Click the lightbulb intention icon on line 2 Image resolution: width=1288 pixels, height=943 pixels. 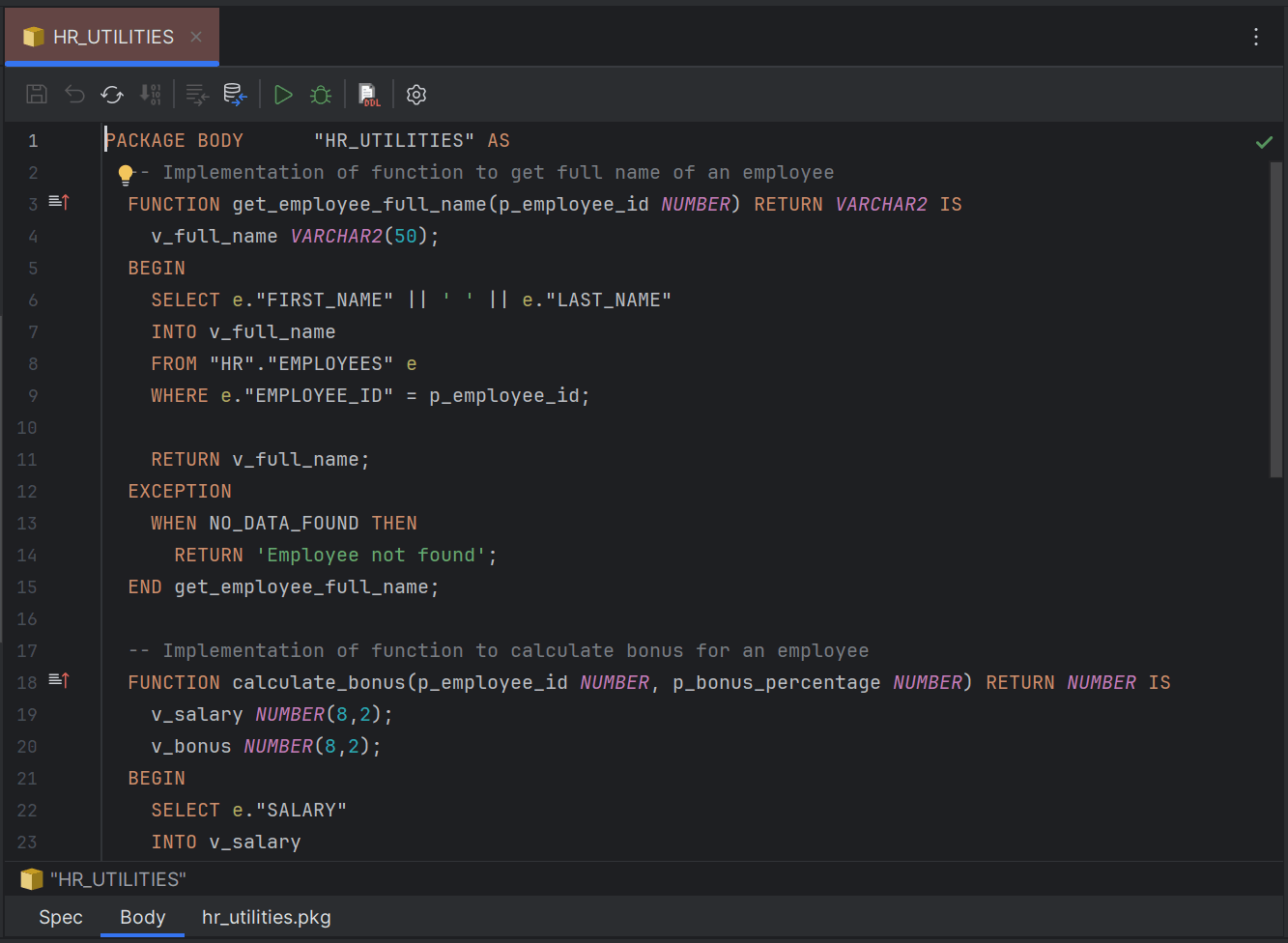point(126,172)
